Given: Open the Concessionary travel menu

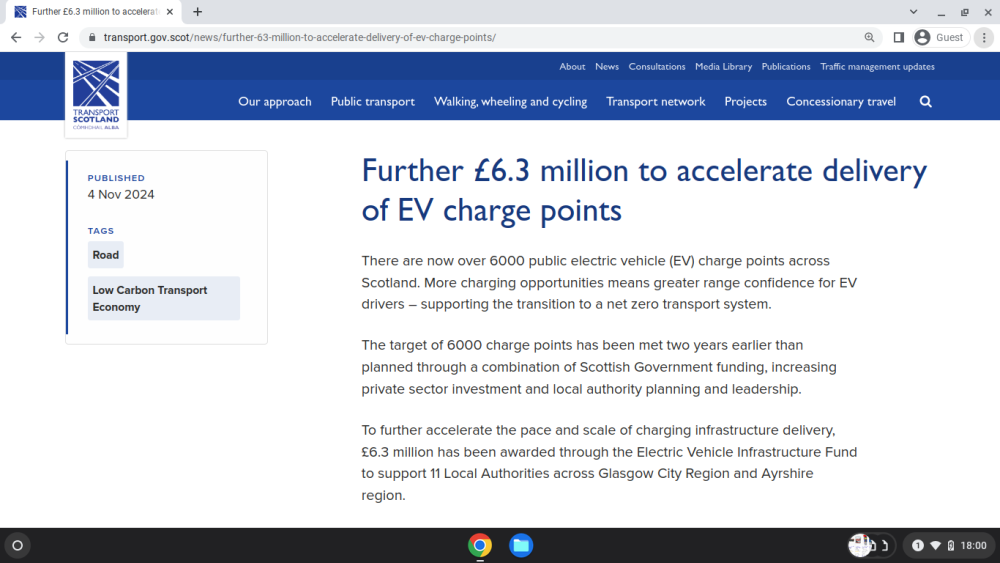Looking at the screenshot, I should 841,101.
